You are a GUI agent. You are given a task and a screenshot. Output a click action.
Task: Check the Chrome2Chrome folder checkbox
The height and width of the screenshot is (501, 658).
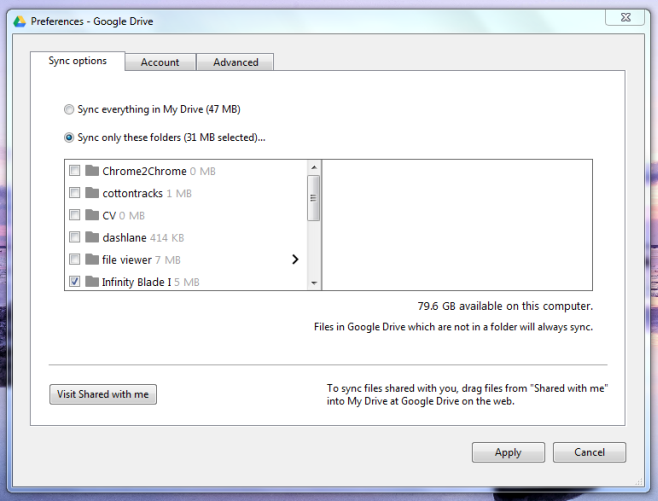pos(75,170)
